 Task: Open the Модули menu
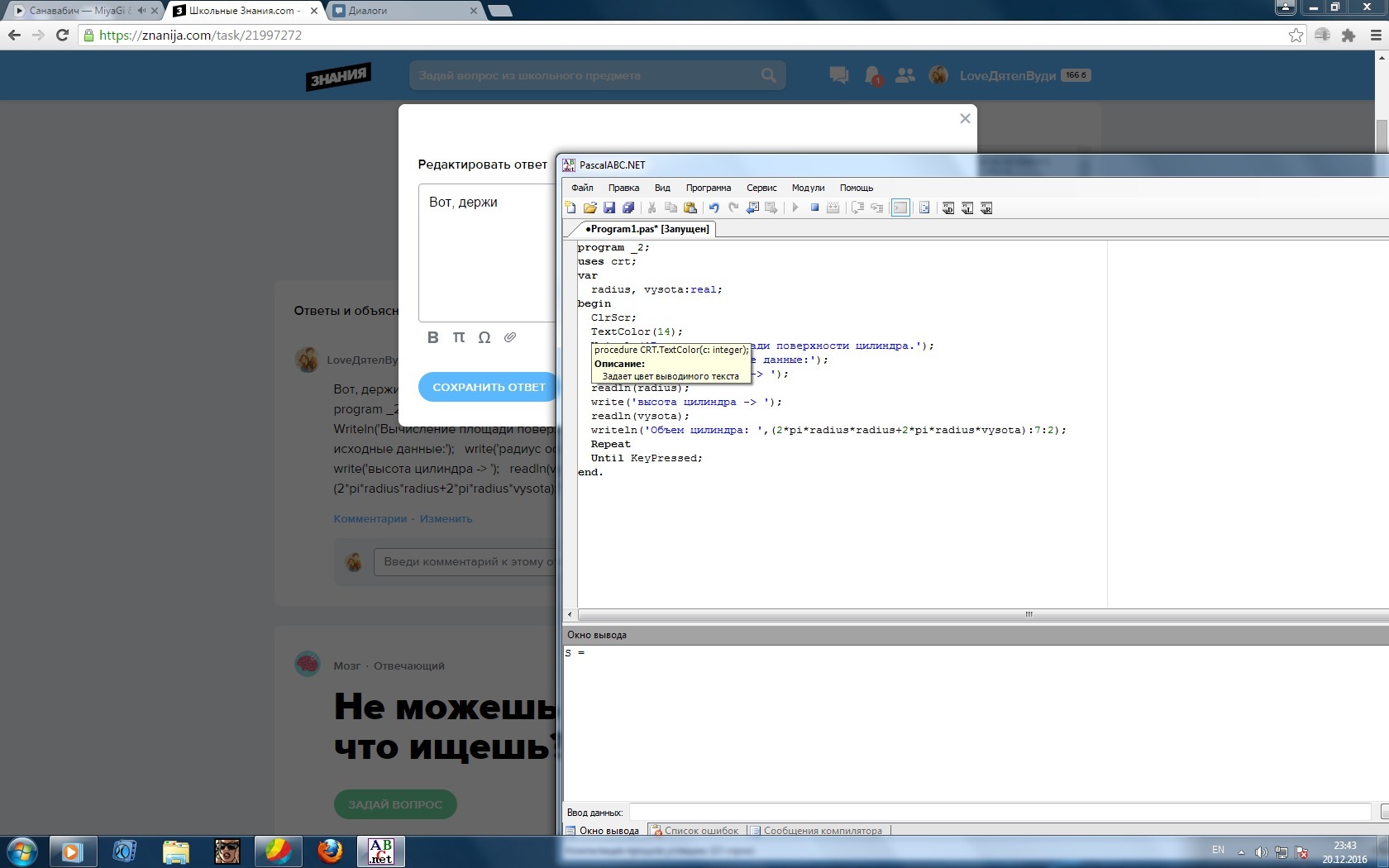[x=808, y=188]
